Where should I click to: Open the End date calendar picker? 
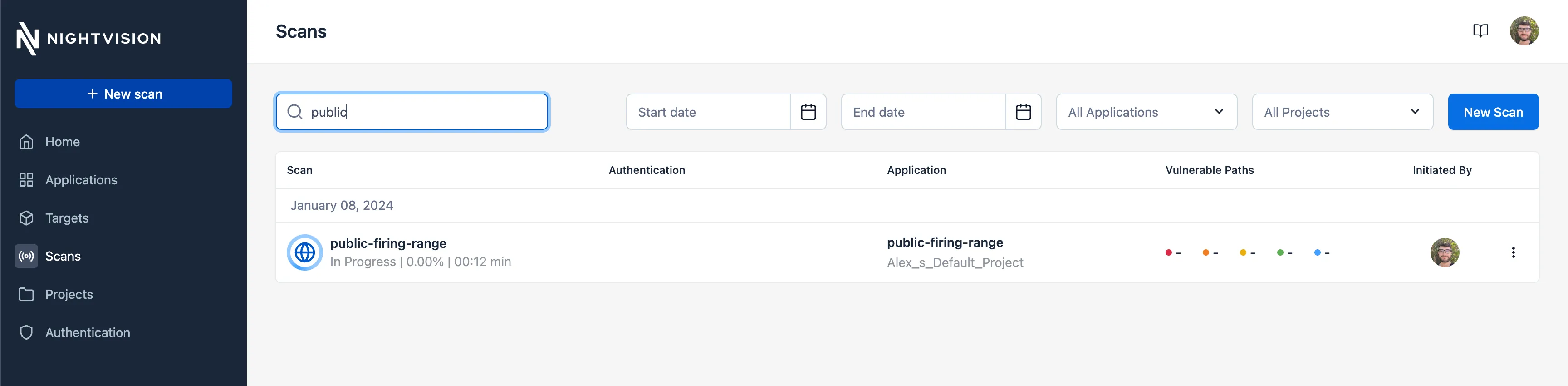click(x=1023, y=112)
